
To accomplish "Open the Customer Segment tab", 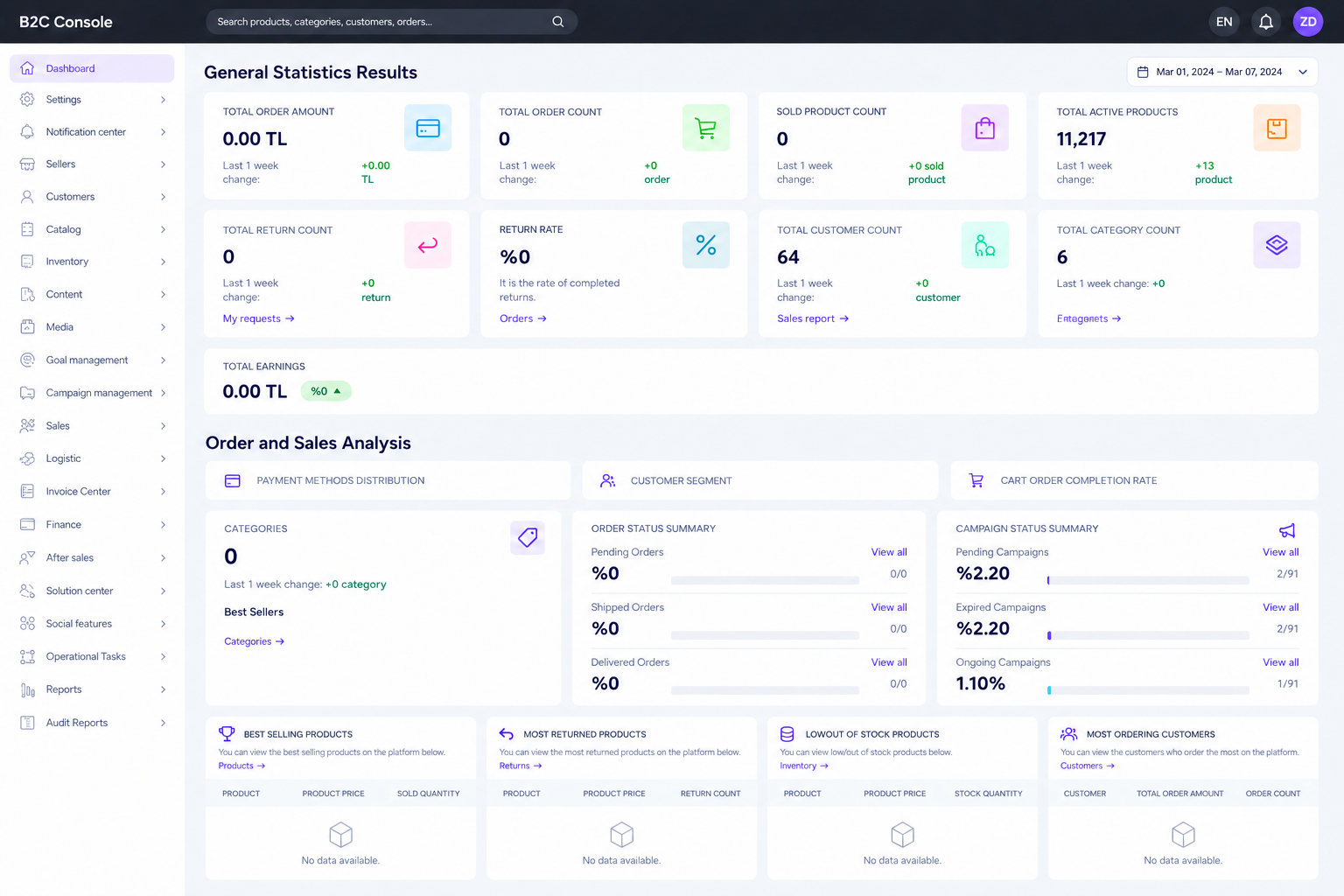I will [x=760, y=480].
